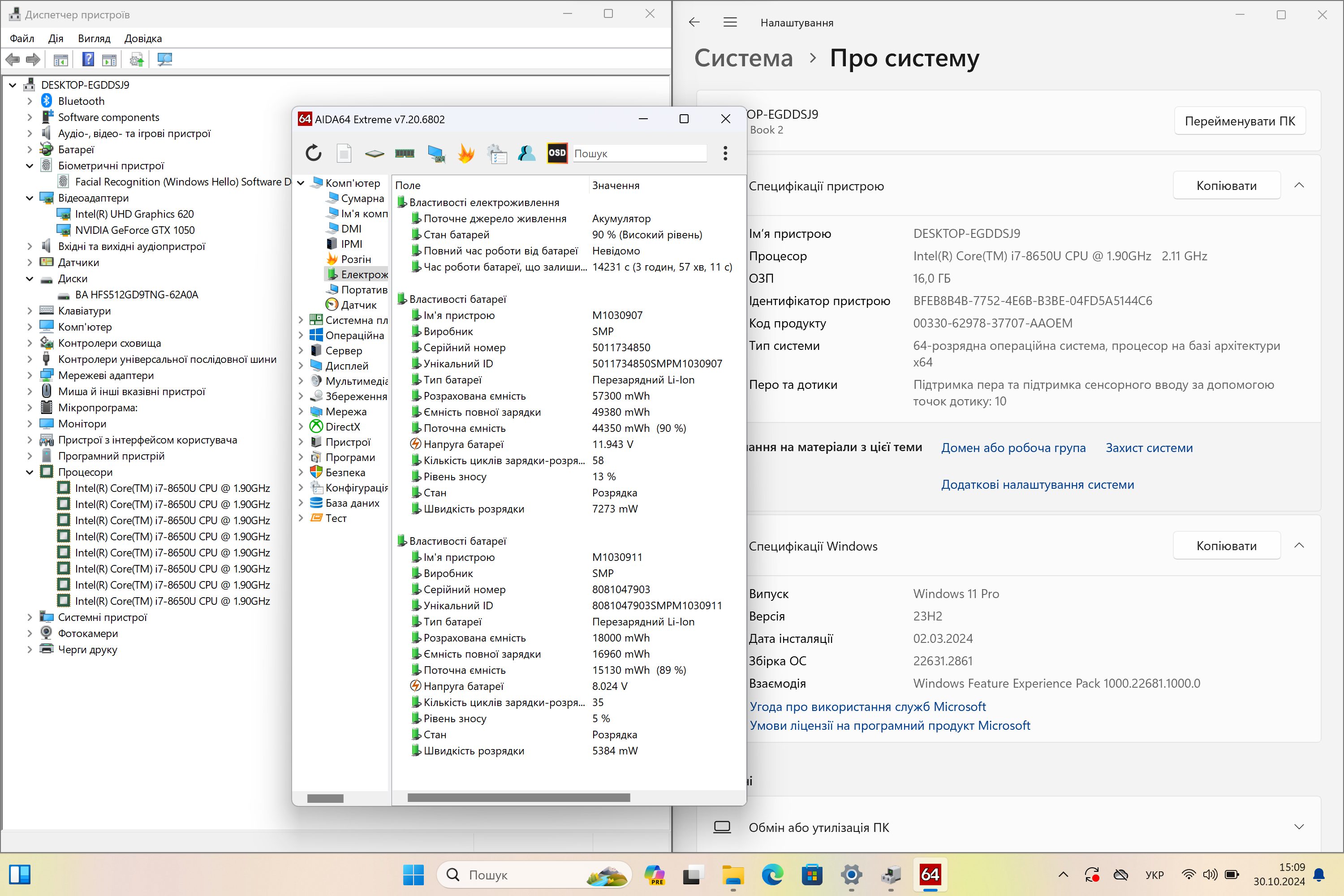The height and width of the screenshot is (896, 1344).
Task: Click Device Manager scan for hardware changes icon
Action: [x=164, y=60]
